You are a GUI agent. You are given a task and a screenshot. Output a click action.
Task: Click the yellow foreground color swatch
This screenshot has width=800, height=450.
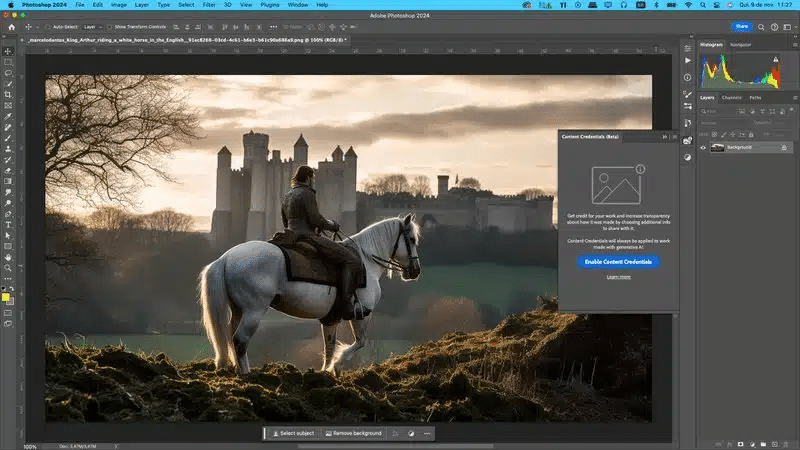(6, 297)
